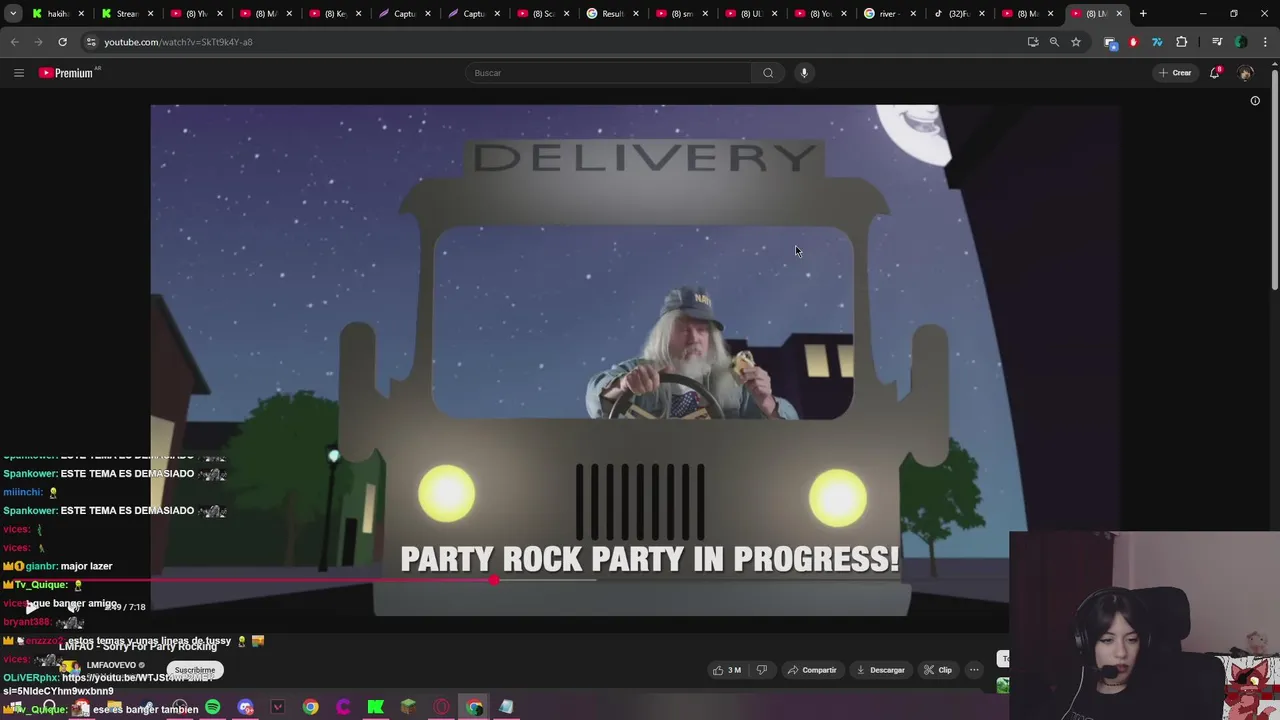This screenshot has width=1280, height=720.
Task: Start voice search with microphone icon
Action: point(804,73)
